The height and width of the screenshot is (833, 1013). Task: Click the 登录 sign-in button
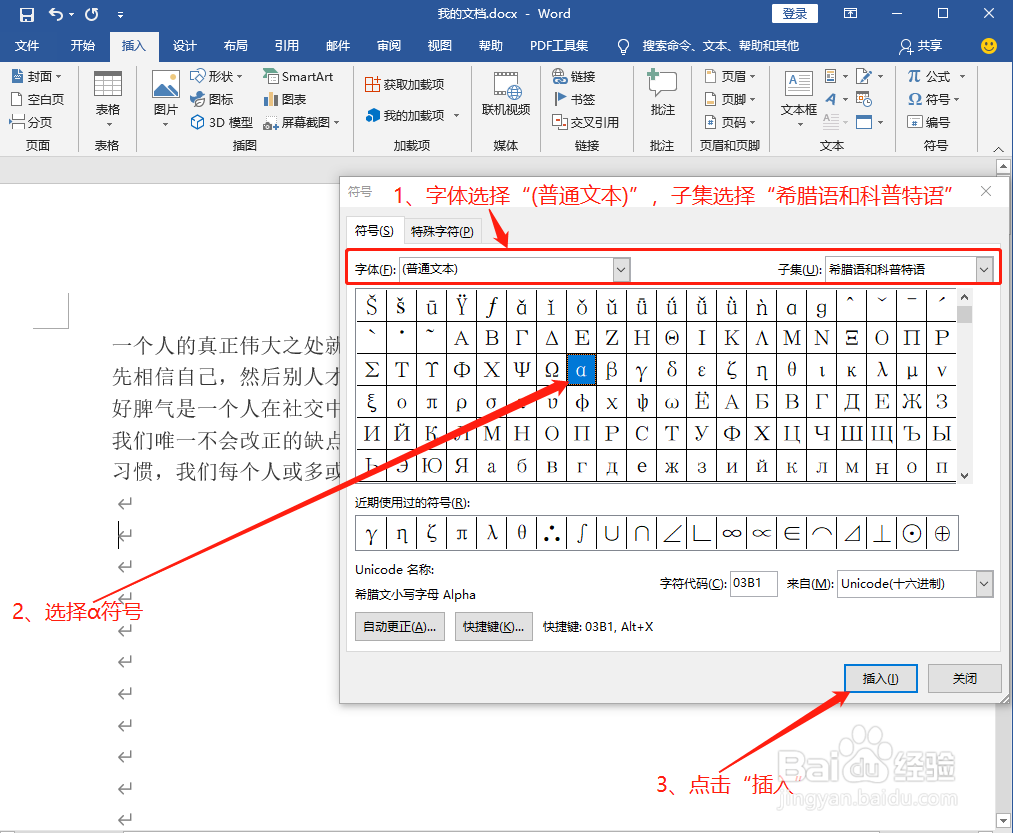click(795, 14)
